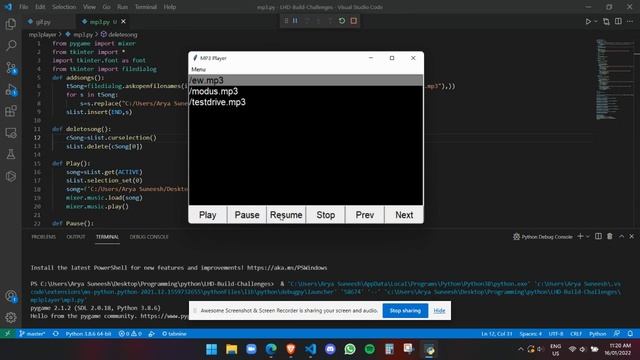
Task: Open the Accounts menu icon
Action: click(11, 296)
